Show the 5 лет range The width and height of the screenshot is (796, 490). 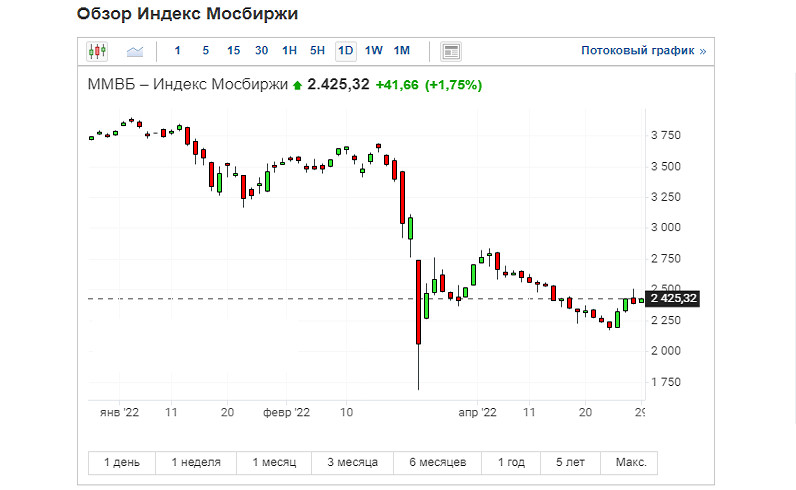571,463
